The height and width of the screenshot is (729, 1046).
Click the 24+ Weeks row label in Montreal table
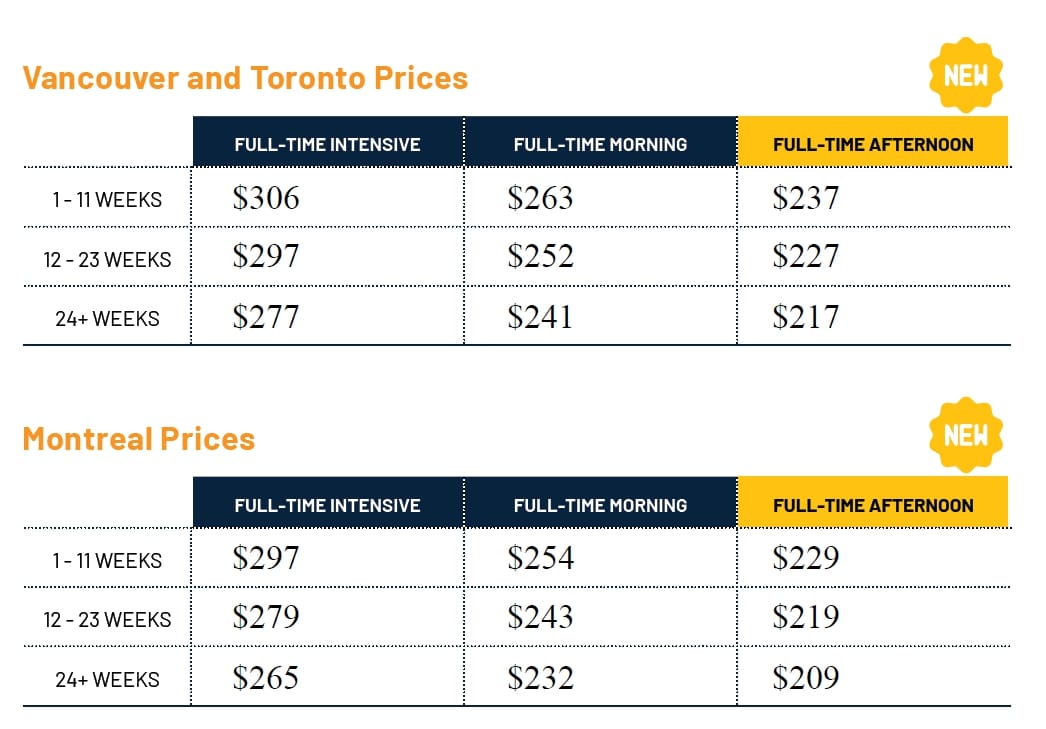pyautogui.click(x=107, y=680)
